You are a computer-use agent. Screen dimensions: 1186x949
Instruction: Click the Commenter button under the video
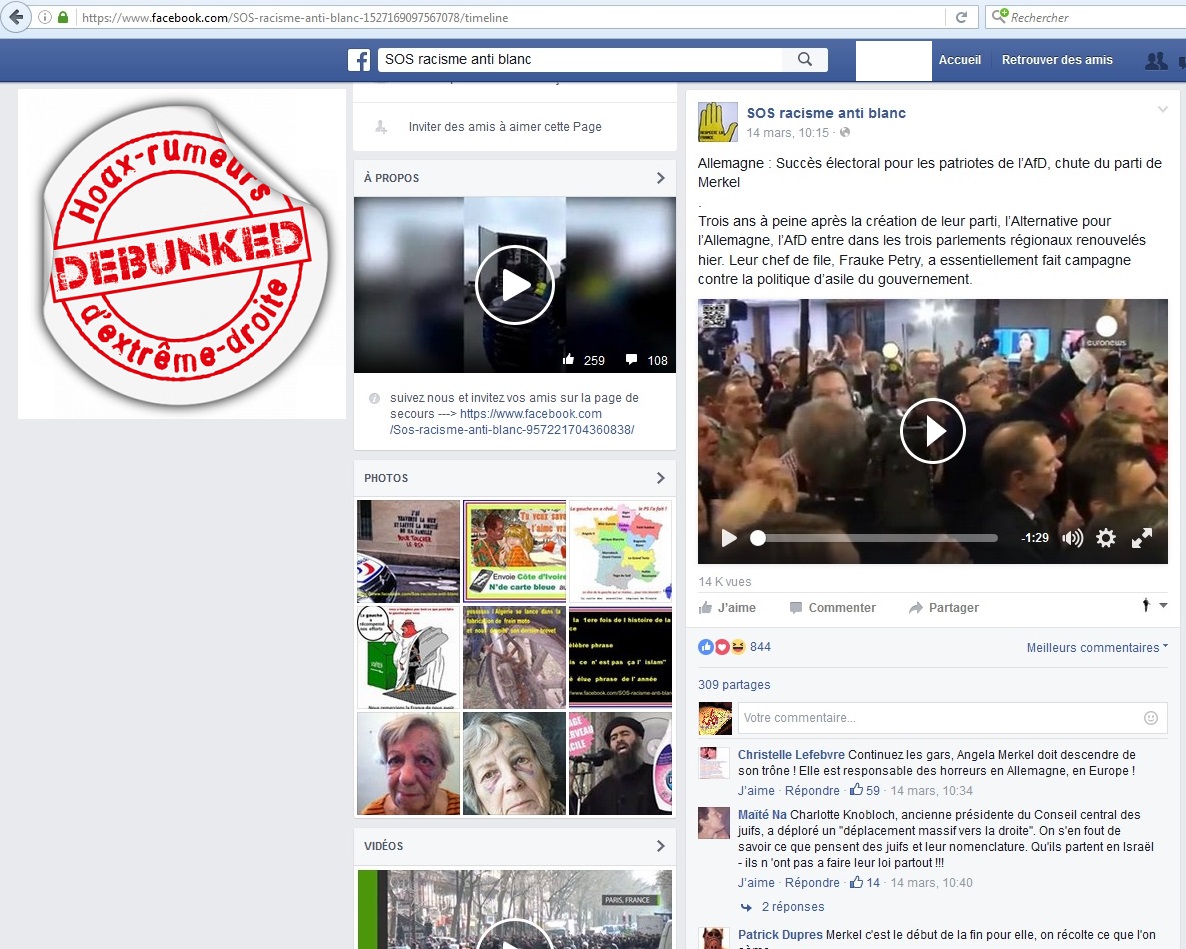[832, 607]
